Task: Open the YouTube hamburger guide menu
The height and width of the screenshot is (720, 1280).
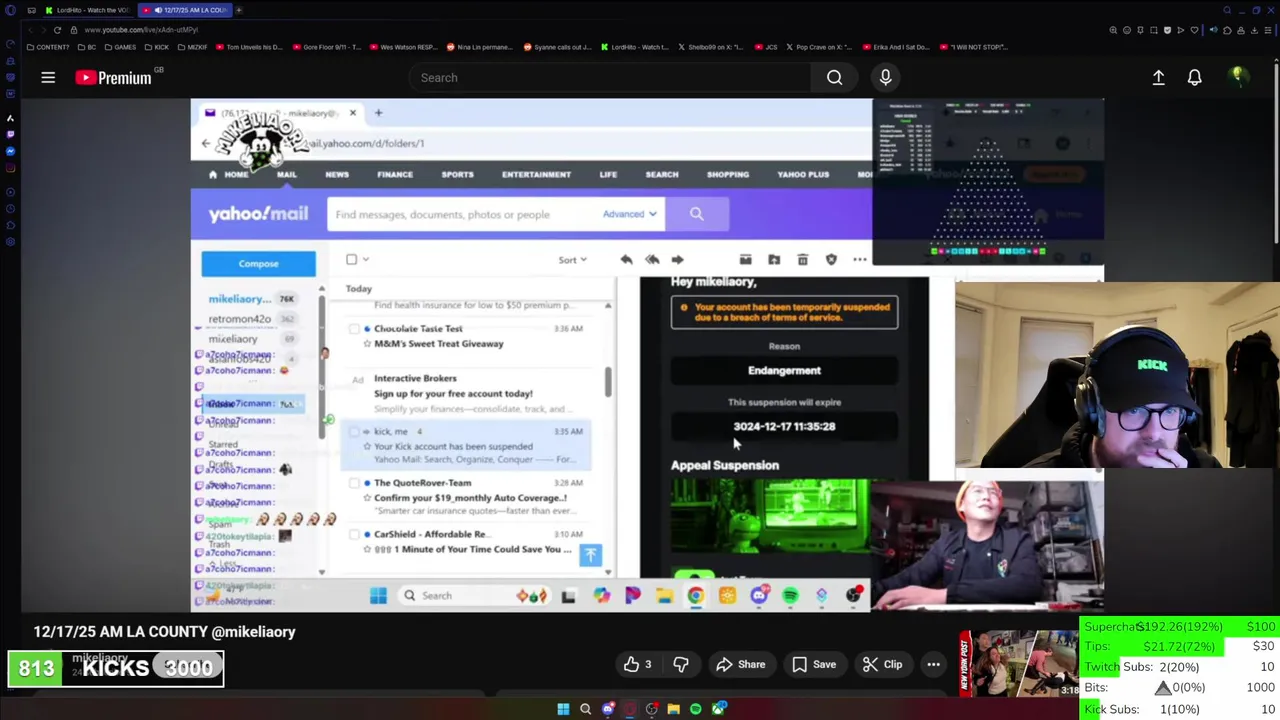Action: [48, 77]
